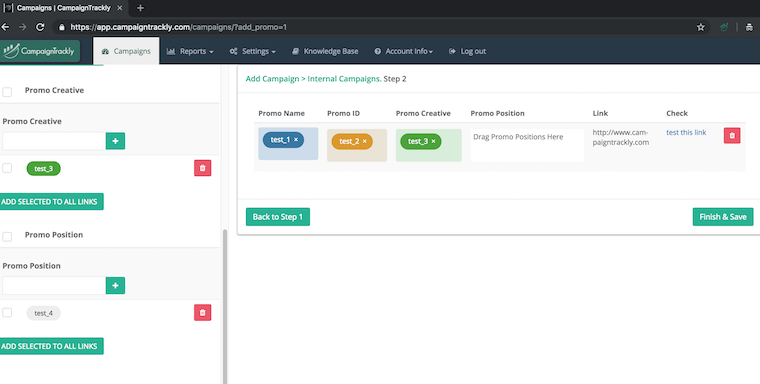Click Back to Step 1 button
The height and width of the screenshot is (384, 760).
coord(278,217)
